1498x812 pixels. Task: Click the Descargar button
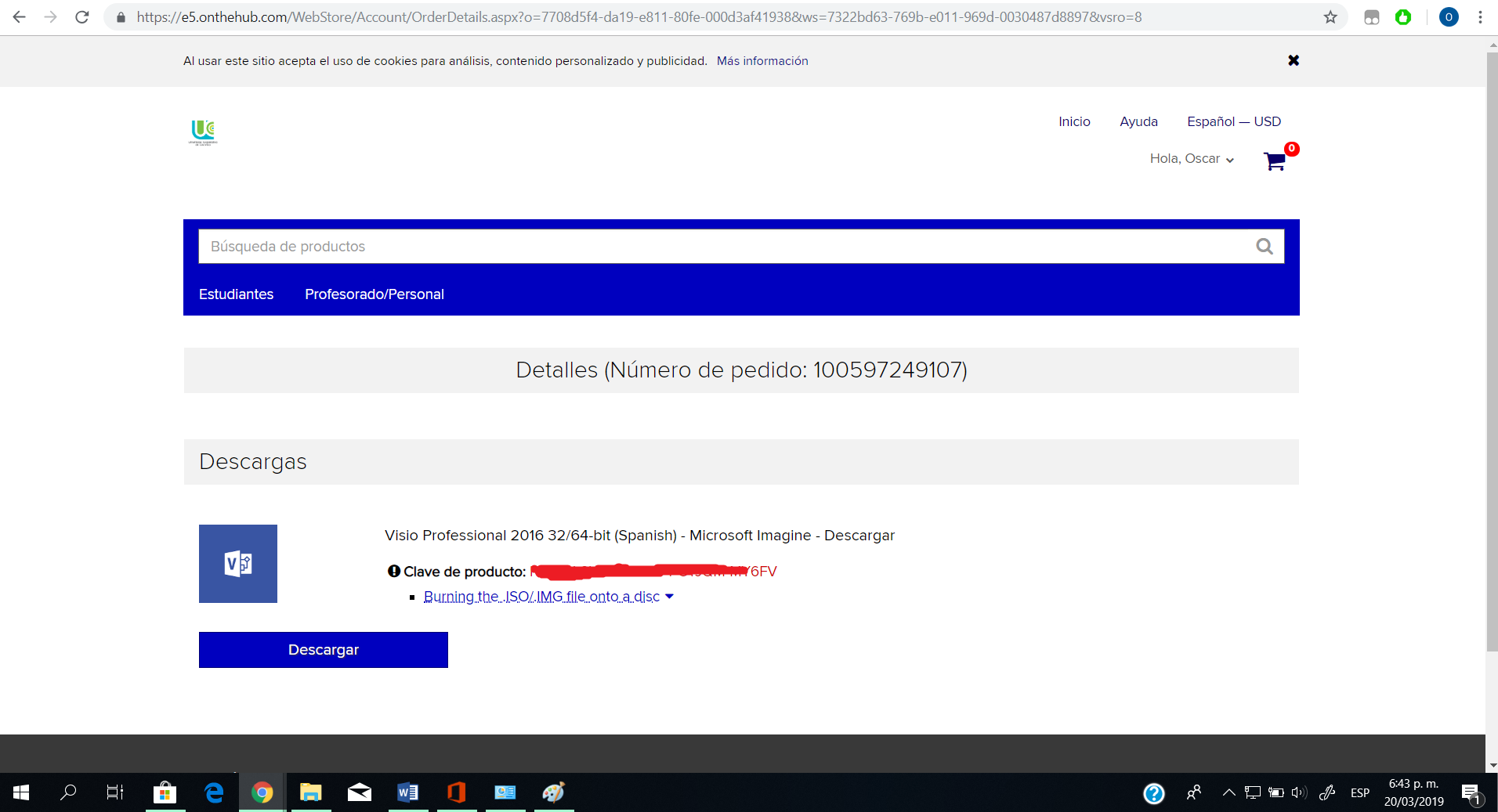324,650
